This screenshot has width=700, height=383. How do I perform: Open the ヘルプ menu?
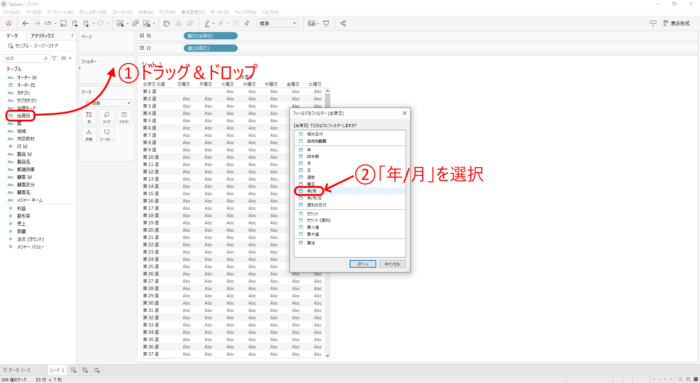(270, 12)
